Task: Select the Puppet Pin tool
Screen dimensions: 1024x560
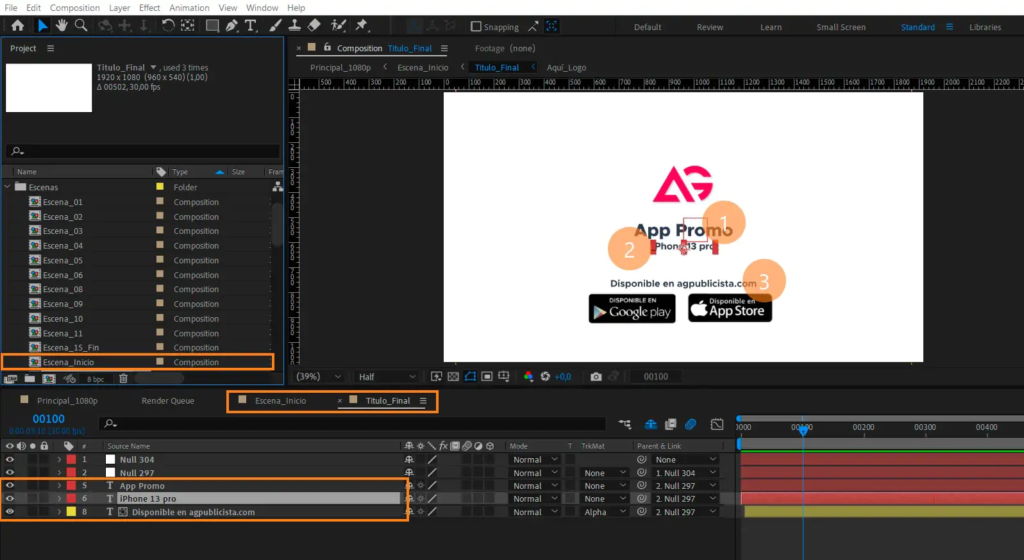Action: [x=361, y=25]
